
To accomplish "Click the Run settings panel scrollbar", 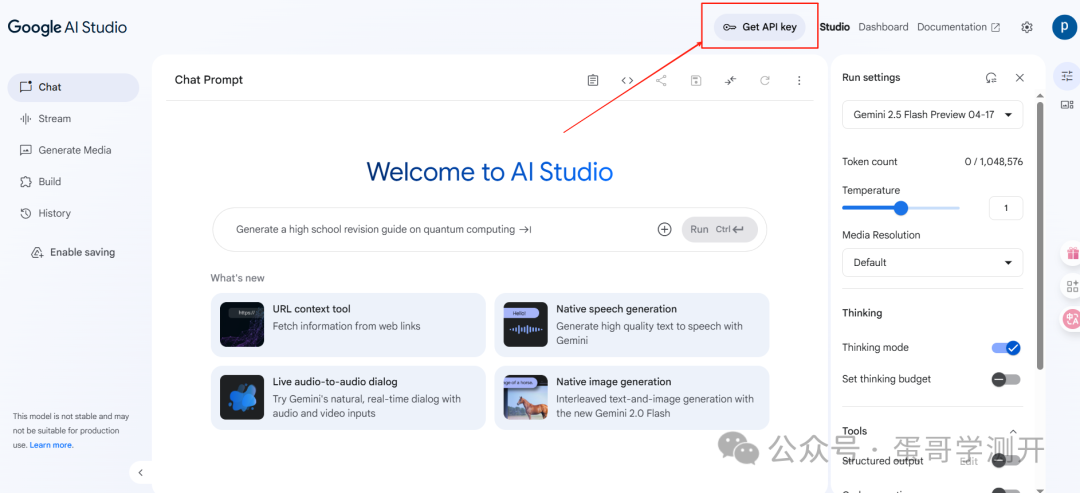I will coord(1040,234).
